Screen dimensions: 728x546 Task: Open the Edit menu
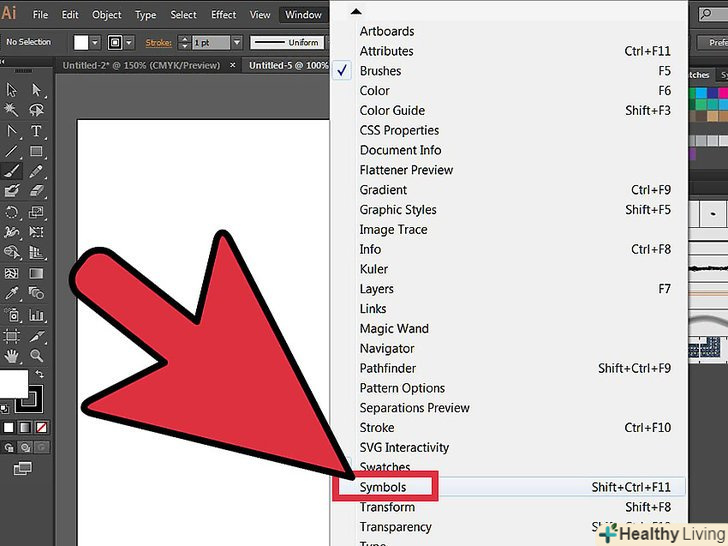(70, 15)
